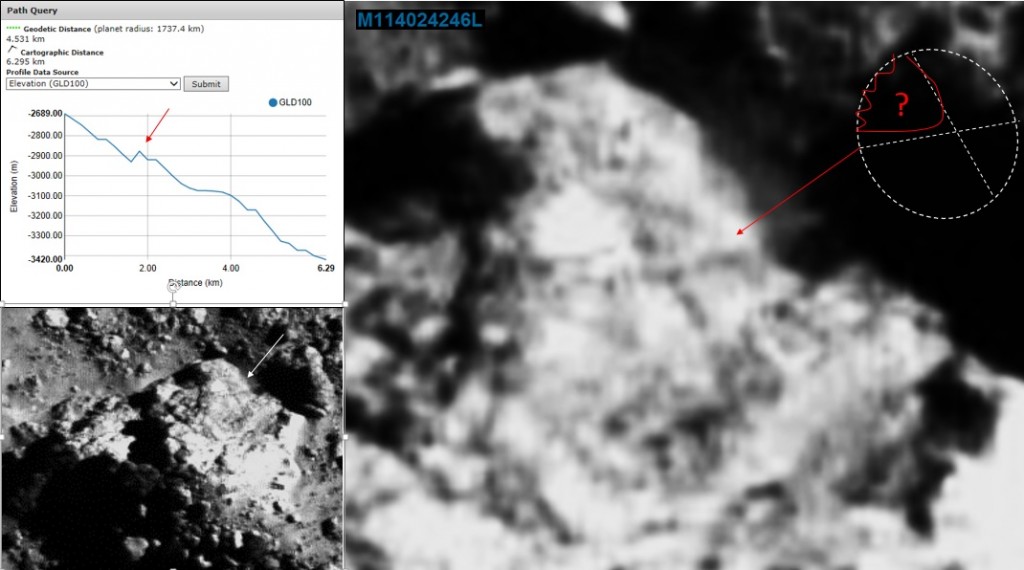Click the center crosshair of the dashed circle
Viewport: 1024px width, 570px height.
[x=956, y=131]
